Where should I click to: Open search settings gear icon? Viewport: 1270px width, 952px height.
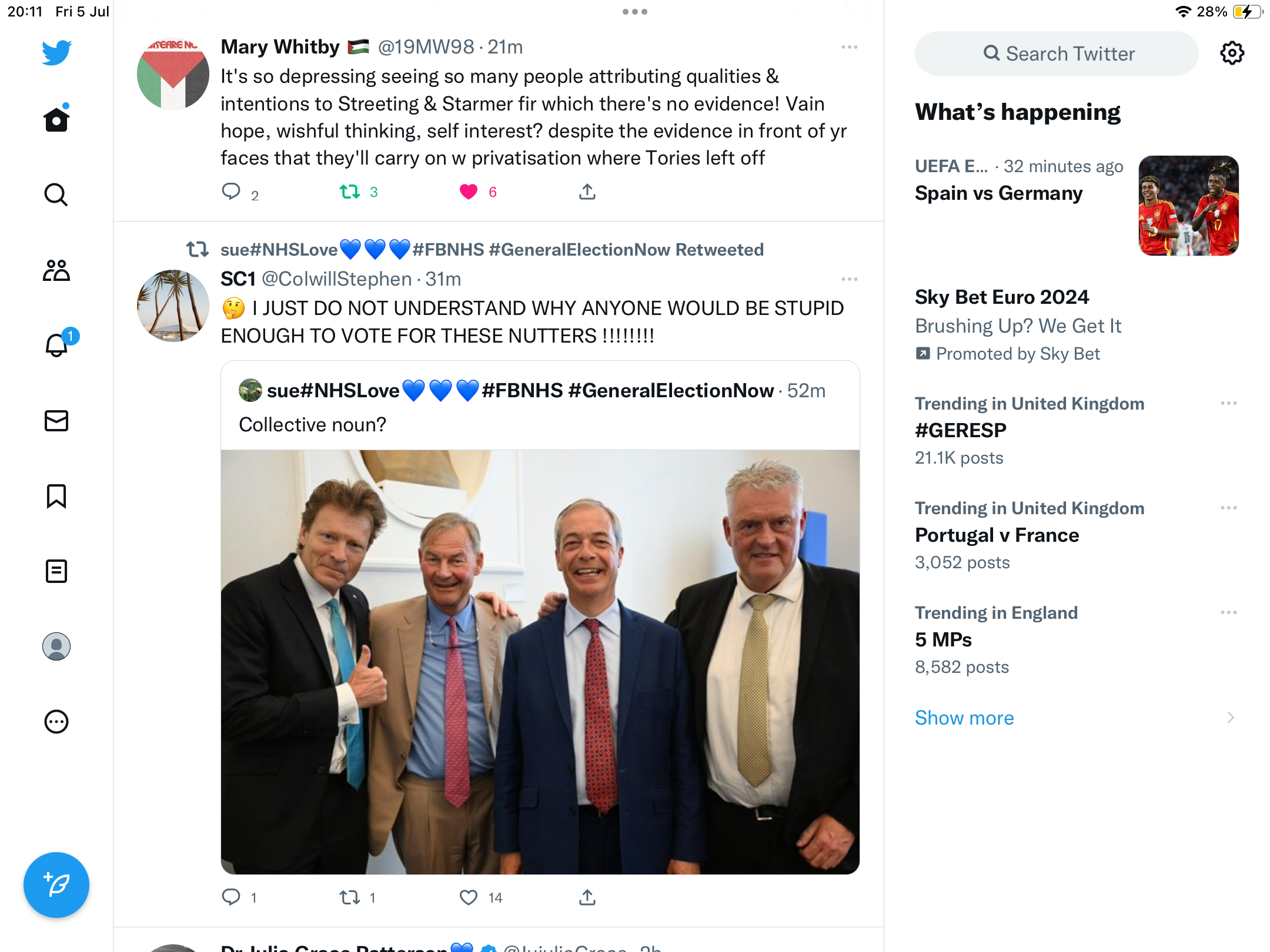click(x=1232, y=53)
